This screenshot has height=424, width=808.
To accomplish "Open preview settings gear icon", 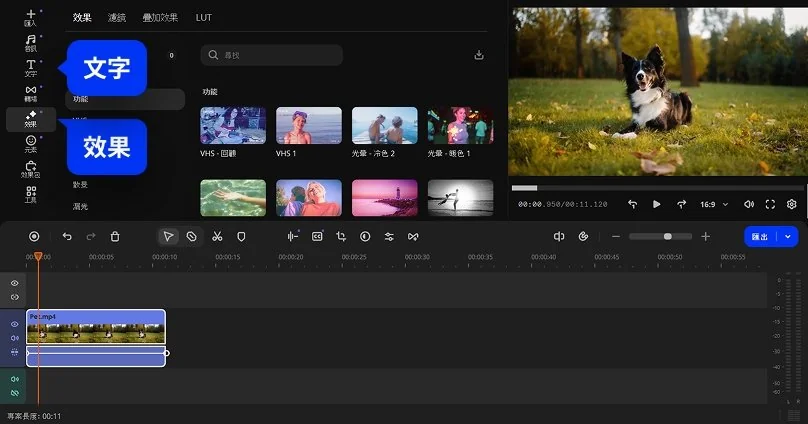I will click(791, 204).
